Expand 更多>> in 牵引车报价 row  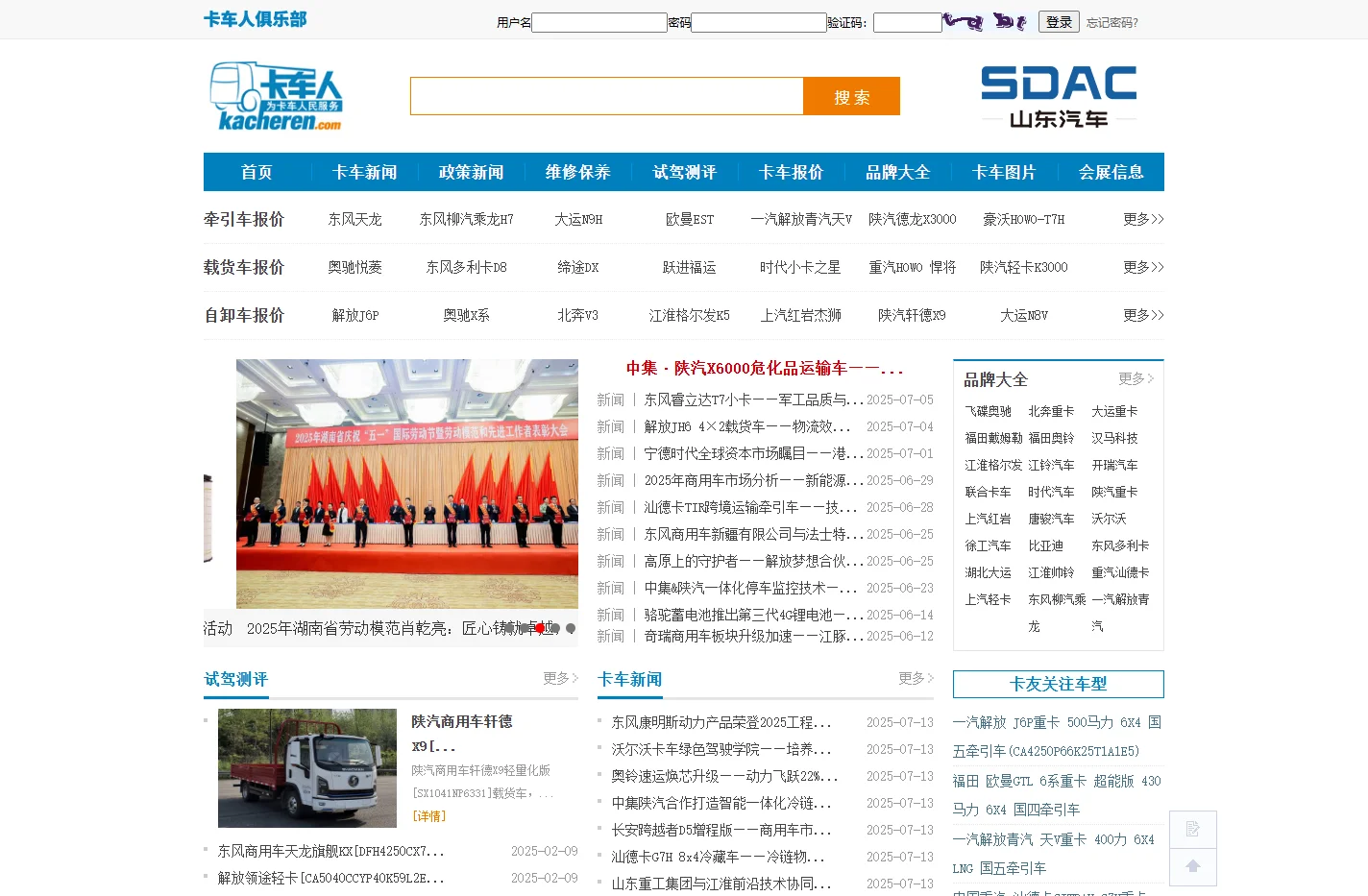pyautogui.click(x=1143, y=219)
